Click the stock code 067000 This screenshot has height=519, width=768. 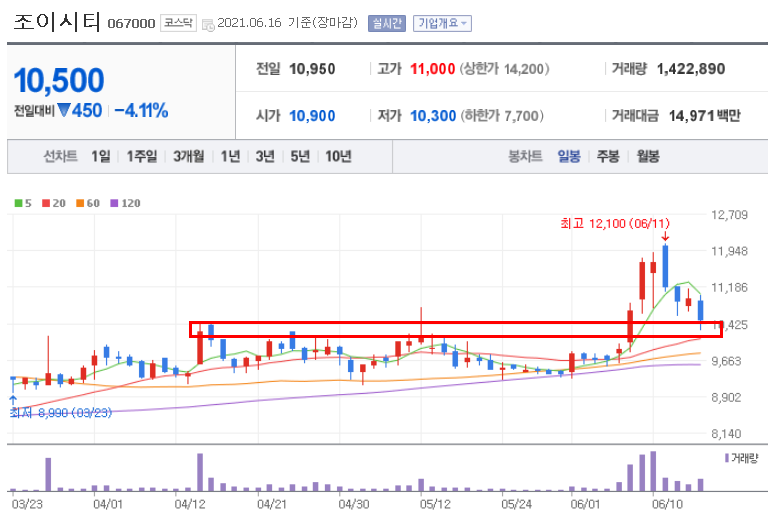pyautogui.click(x=131, y=24)
